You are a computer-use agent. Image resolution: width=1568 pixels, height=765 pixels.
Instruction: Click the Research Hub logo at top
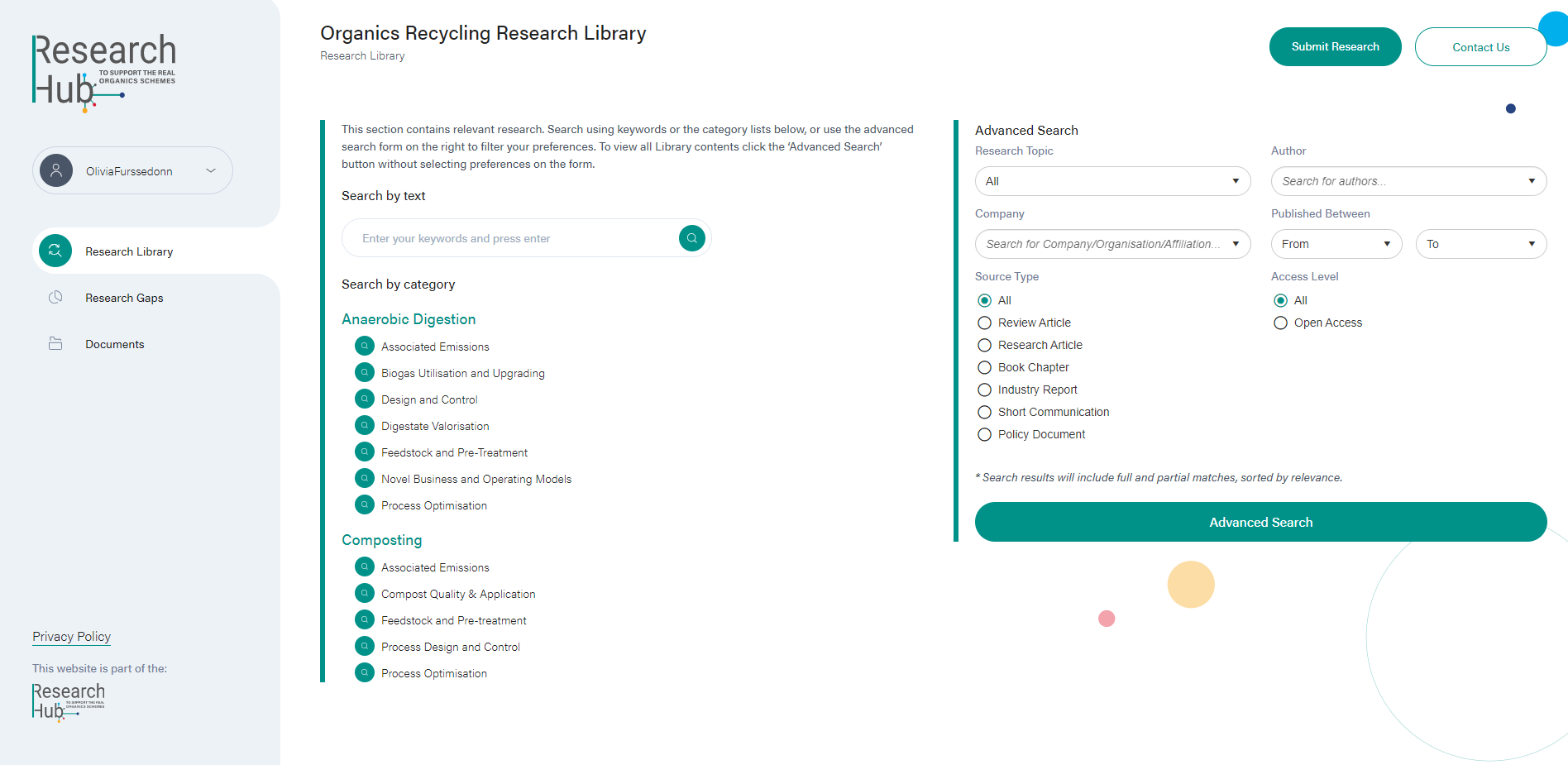tap(103, 73)
